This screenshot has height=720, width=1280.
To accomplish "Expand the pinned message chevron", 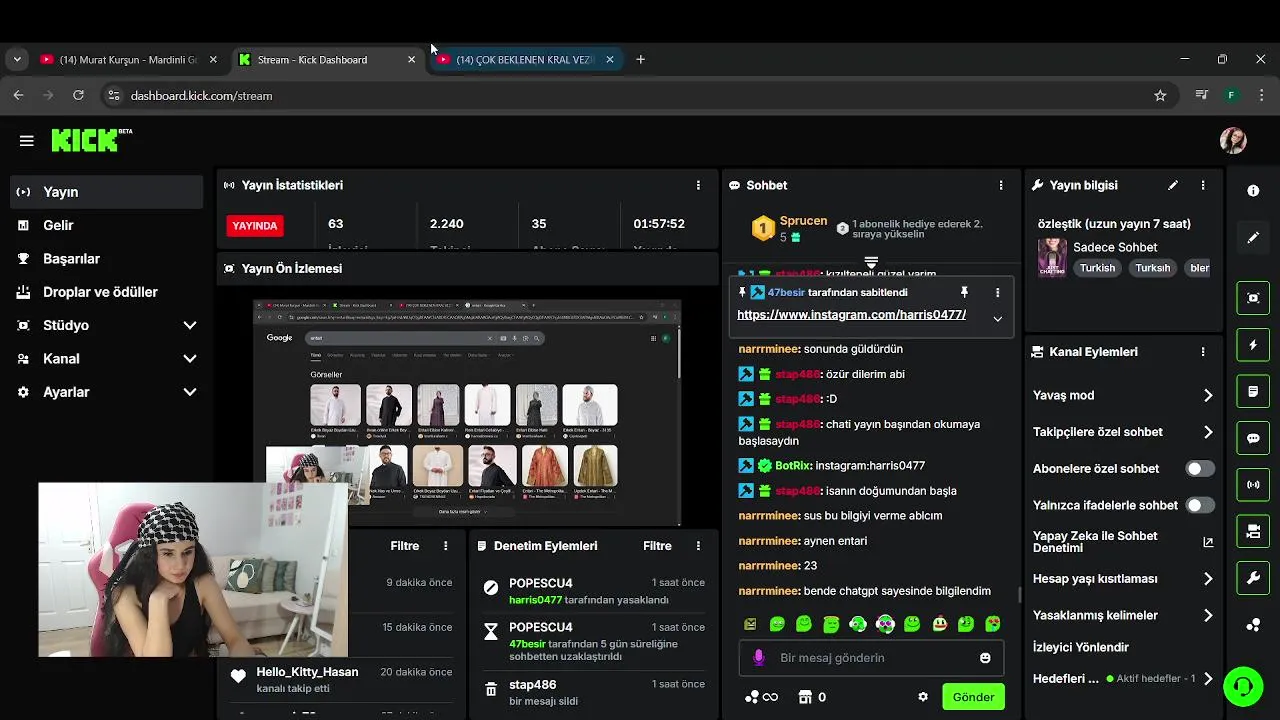I will [x=997, y=319].
